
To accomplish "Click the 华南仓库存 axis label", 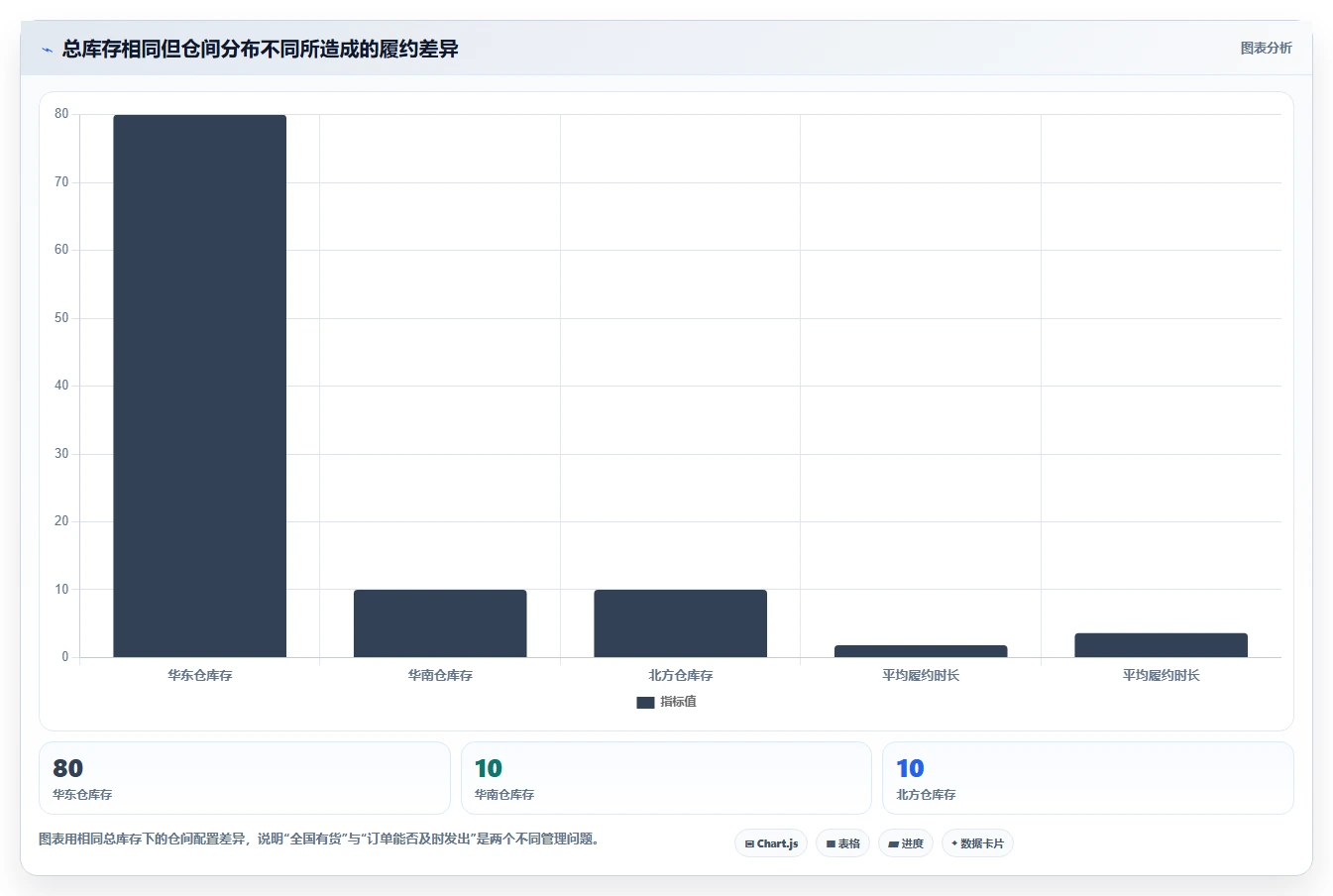I will [x=440, y=675].
